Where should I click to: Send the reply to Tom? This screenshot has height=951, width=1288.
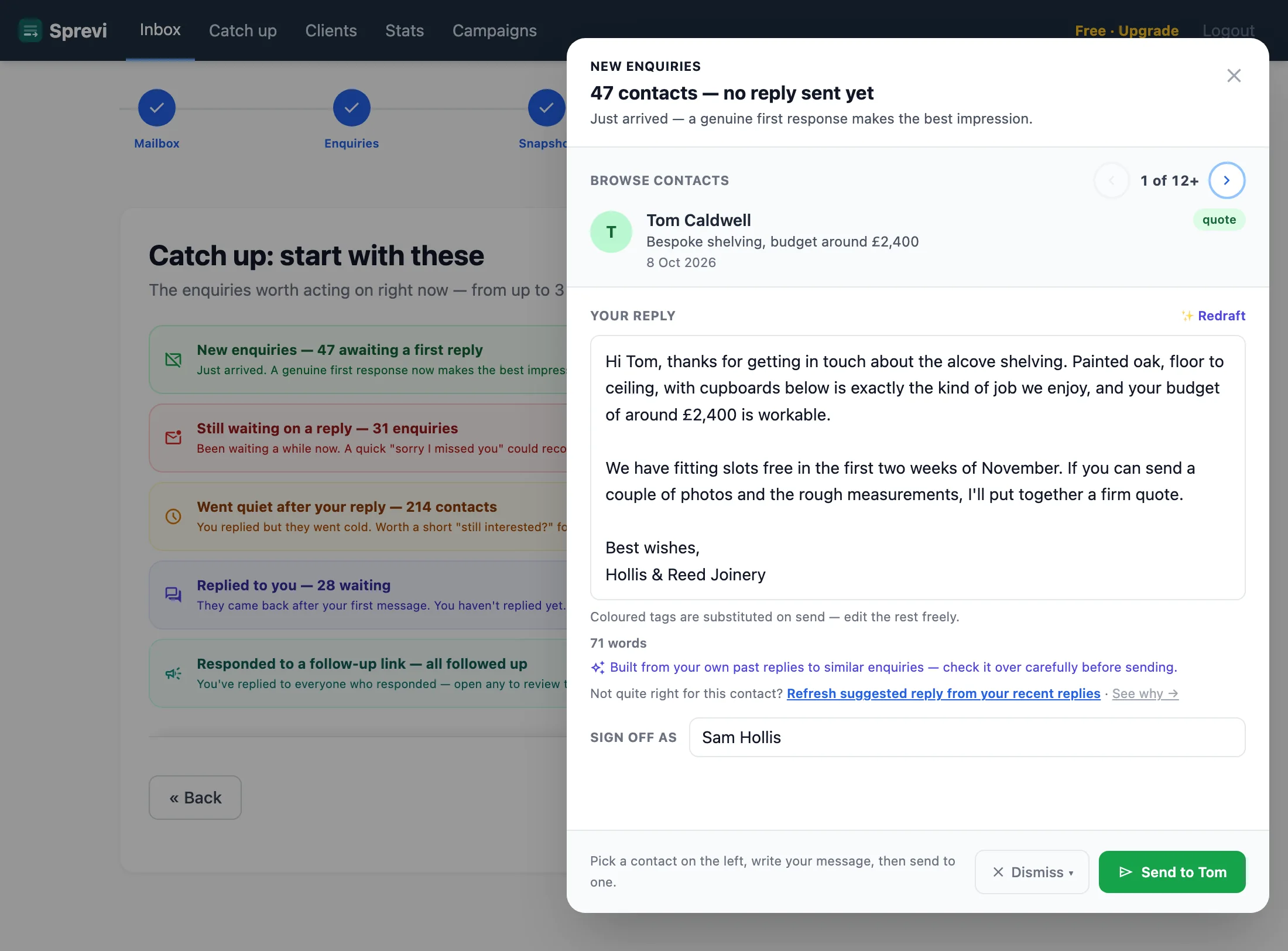tap(1172, 872)
